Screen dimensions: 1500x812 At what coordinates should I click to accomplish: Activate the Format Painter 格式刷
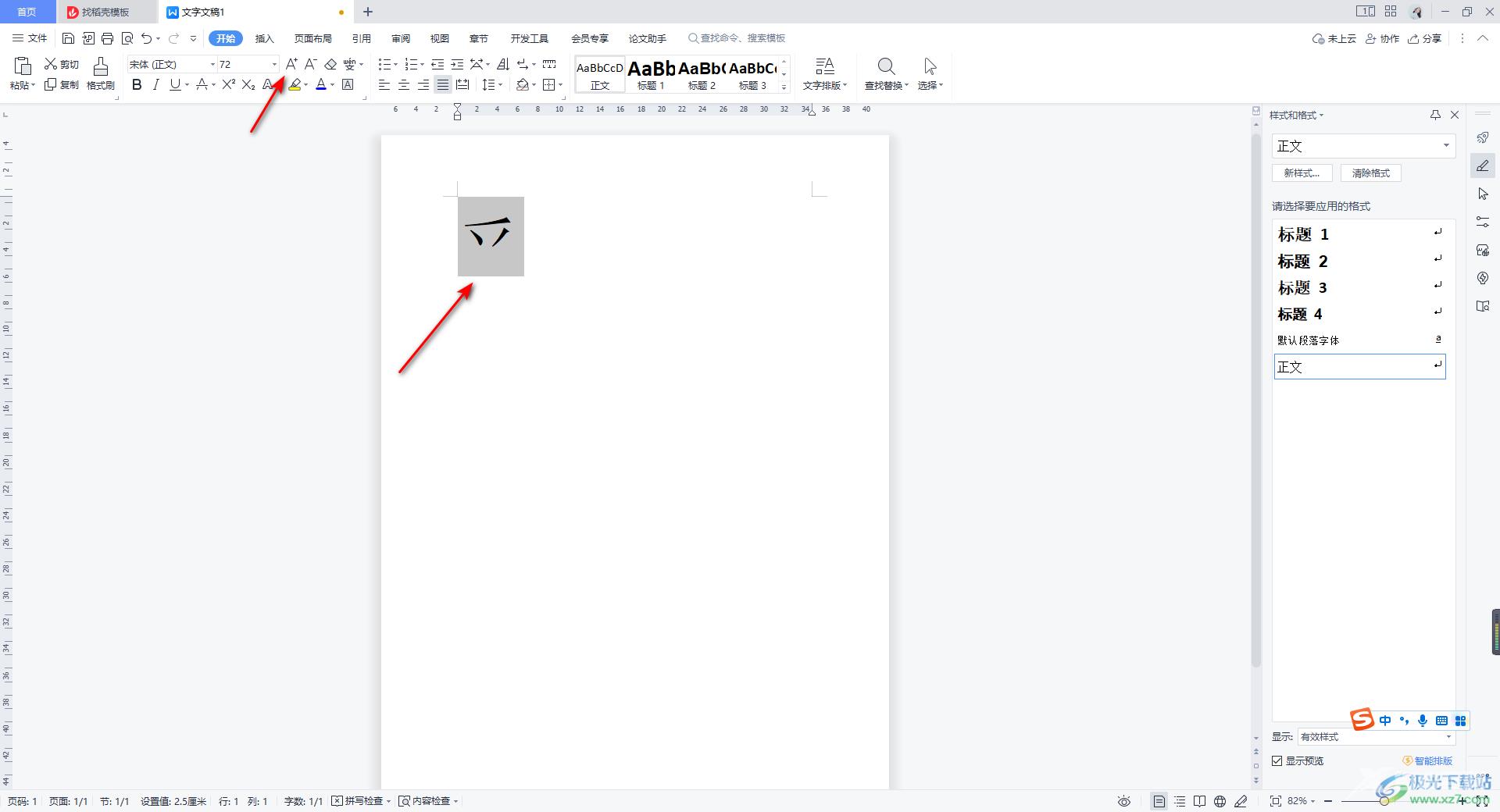100,74
